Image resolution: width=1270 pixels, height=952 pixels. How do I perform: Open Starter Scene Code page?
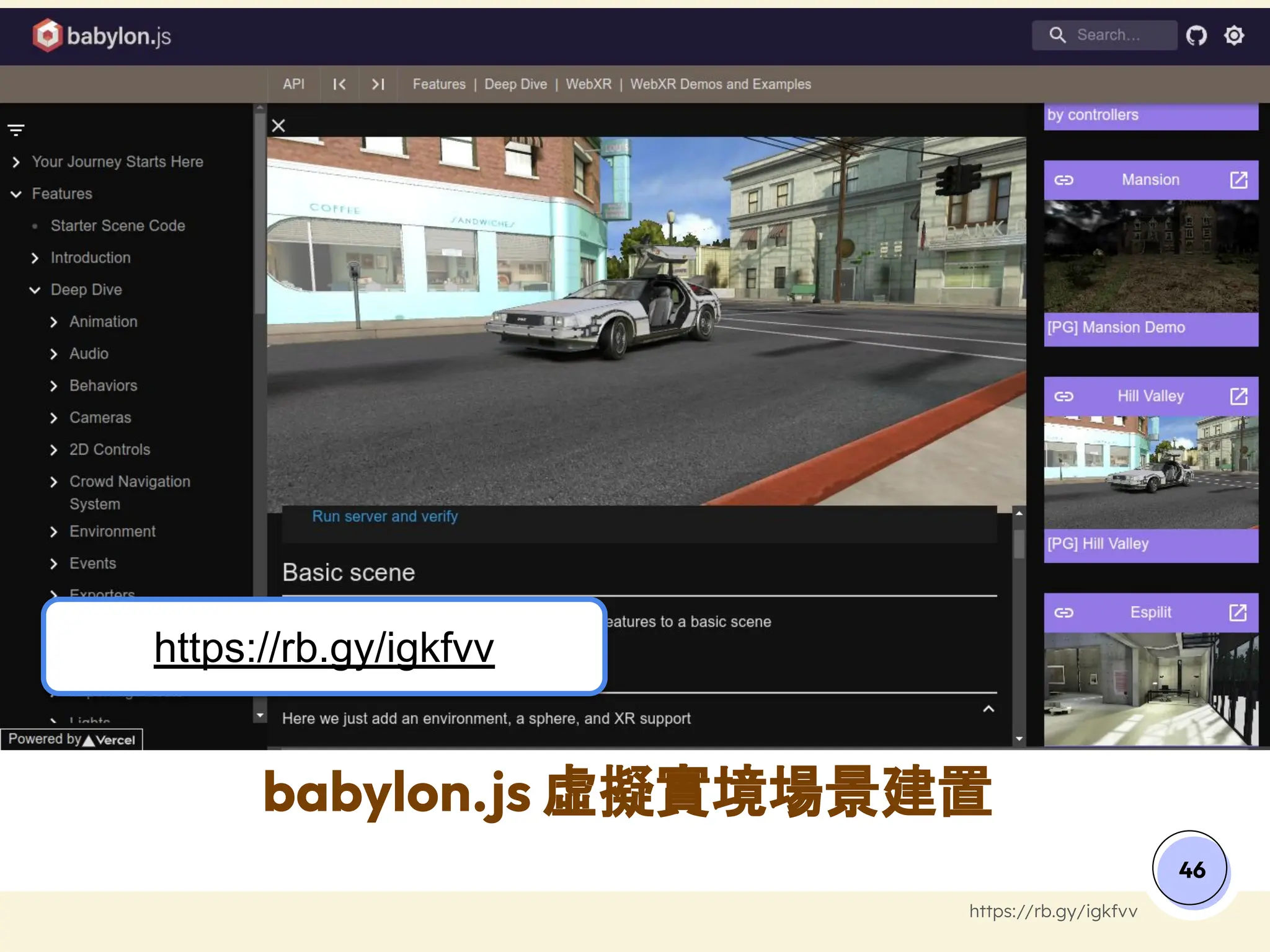point(118,226)
